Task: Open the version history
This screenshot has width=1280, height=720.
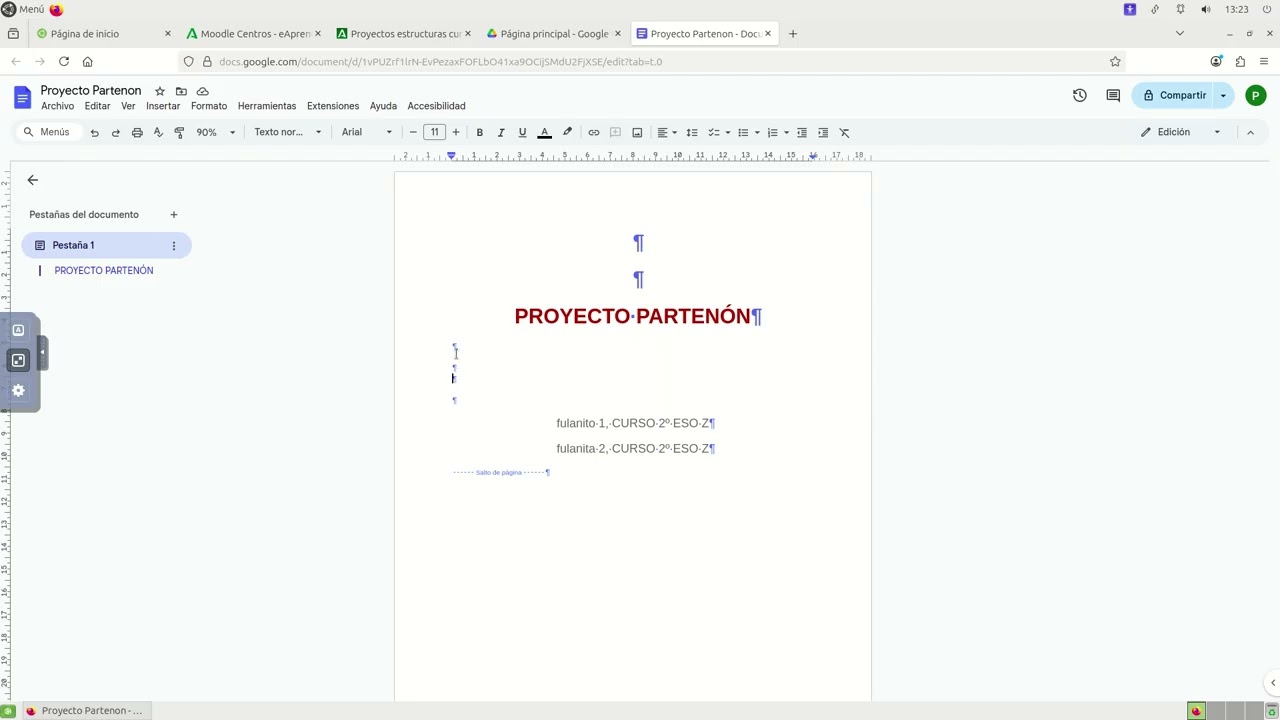Action: (1080, 95)
